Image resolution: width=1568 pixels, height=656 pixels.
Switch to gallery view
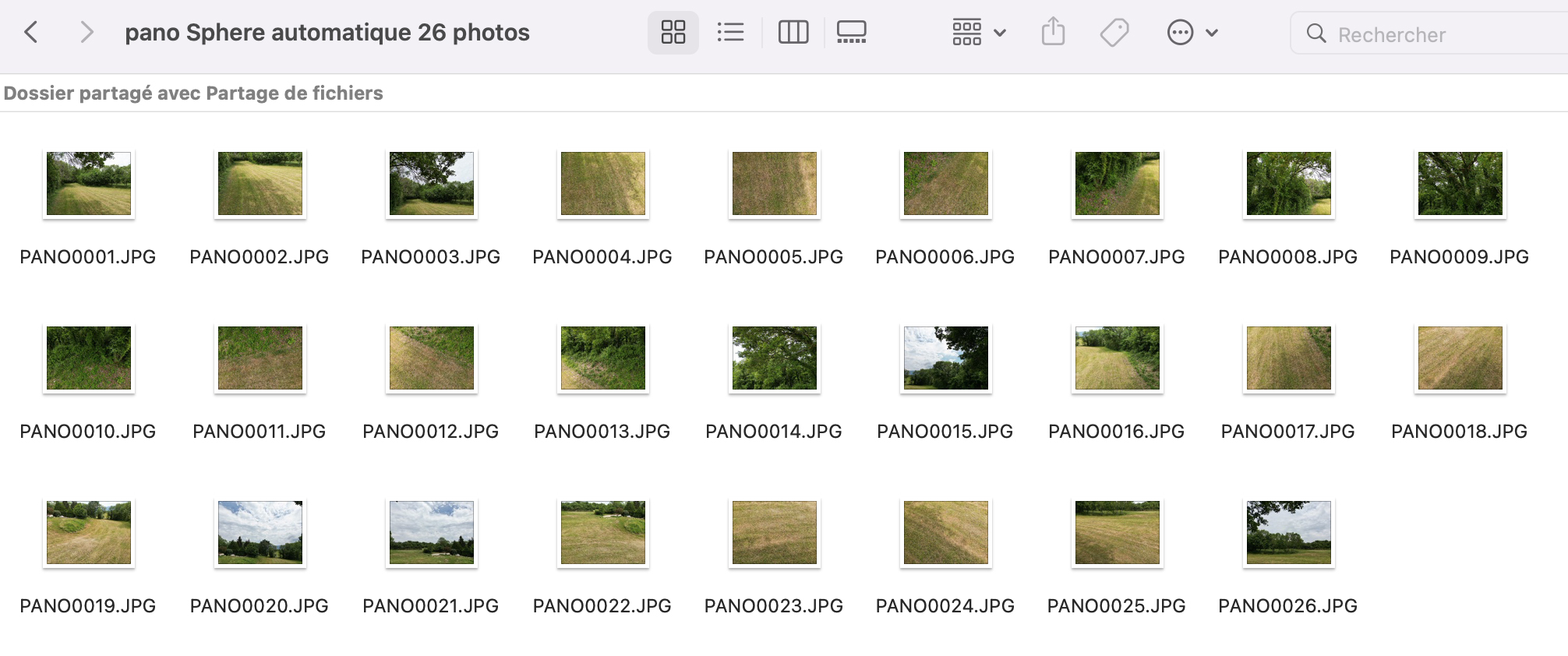[852, 33]
